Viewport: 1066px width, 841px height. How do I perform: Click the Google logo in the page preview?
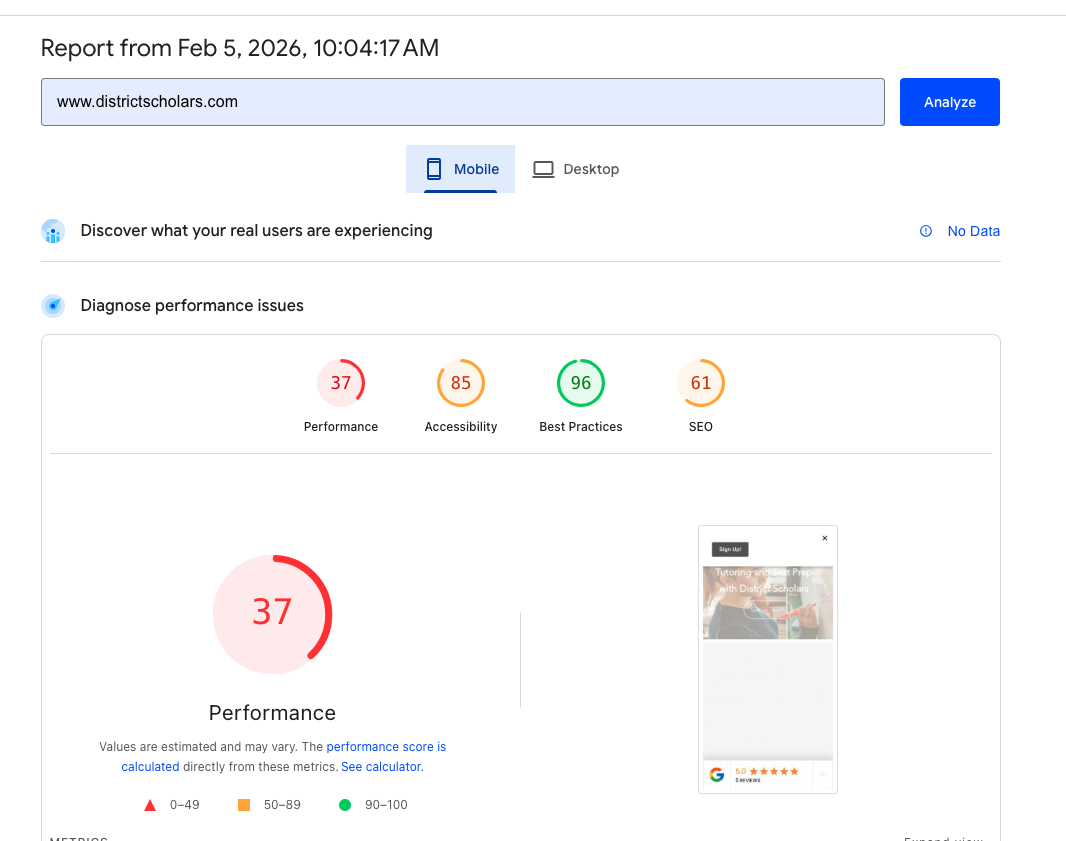(717, 774)
